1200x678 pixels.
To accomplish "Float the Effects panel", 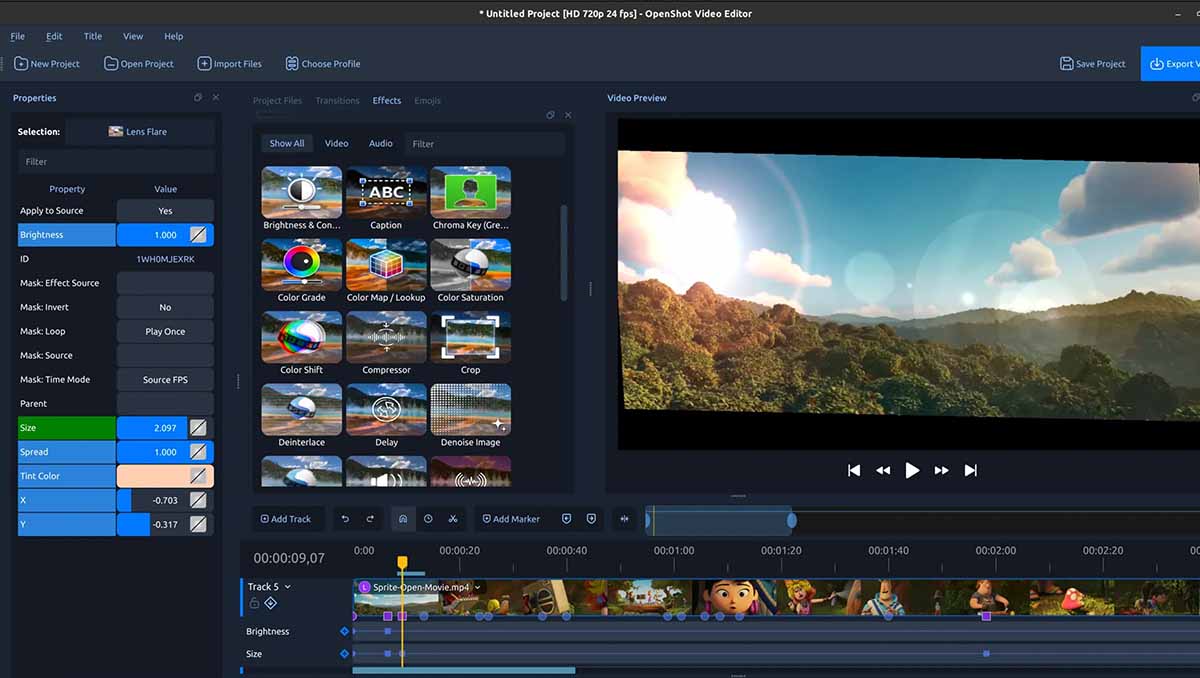I will tap(550, 115).
